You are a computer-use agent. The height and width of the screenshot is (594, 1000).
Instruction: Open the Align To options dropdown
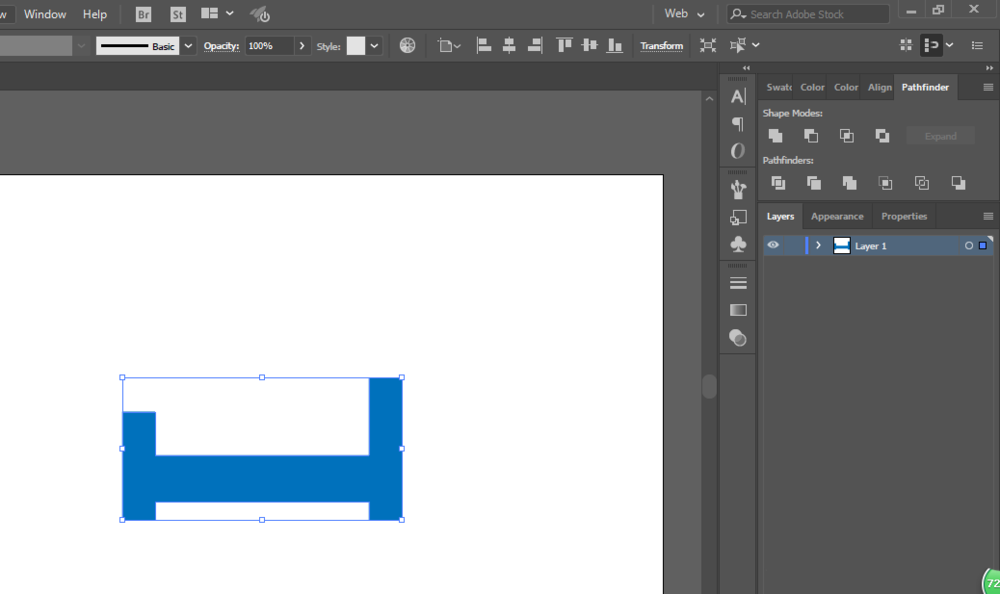pyautogui.click(x=449, y=45)
